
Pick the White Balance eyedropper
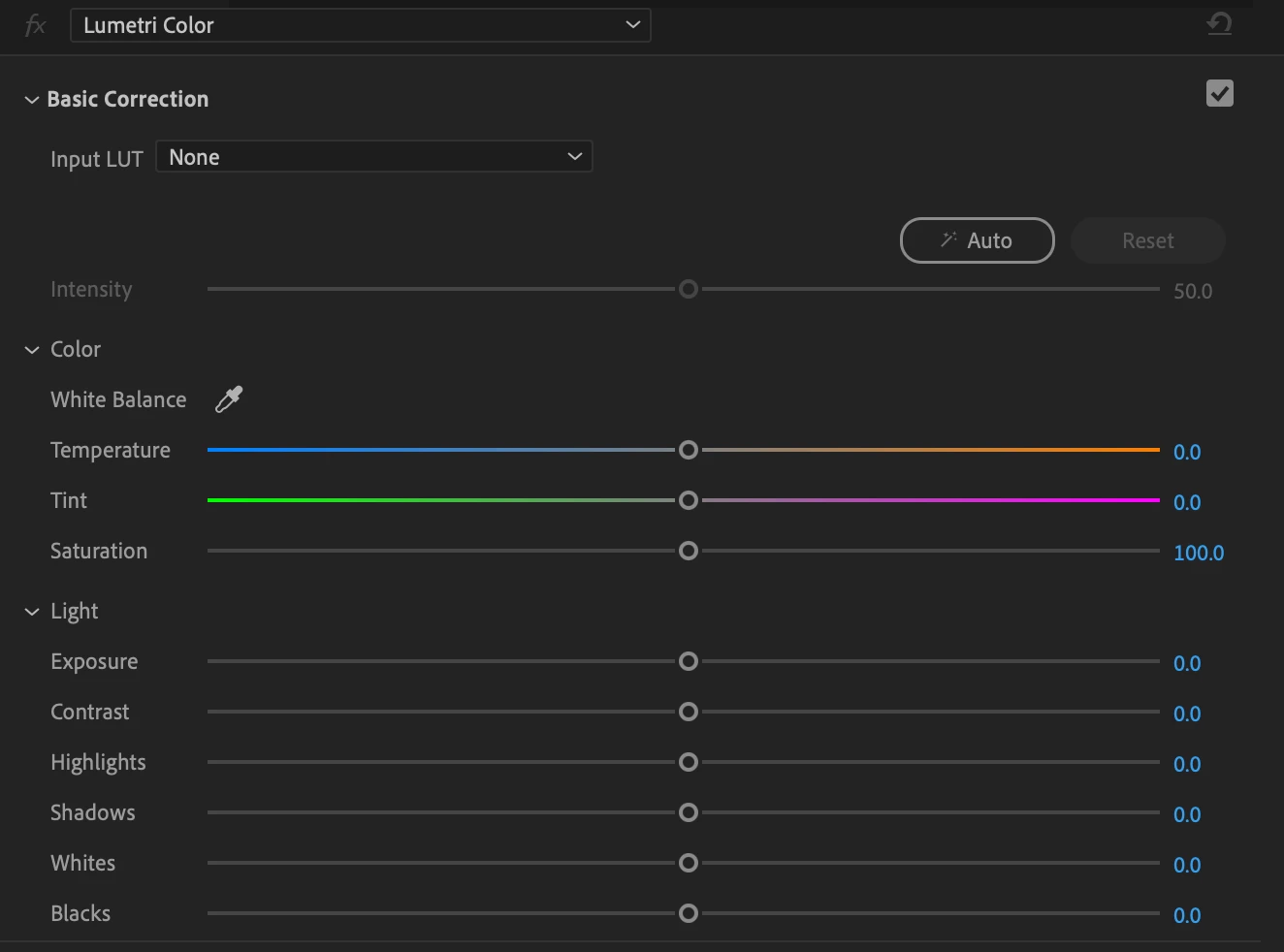[x=229, y=399]
